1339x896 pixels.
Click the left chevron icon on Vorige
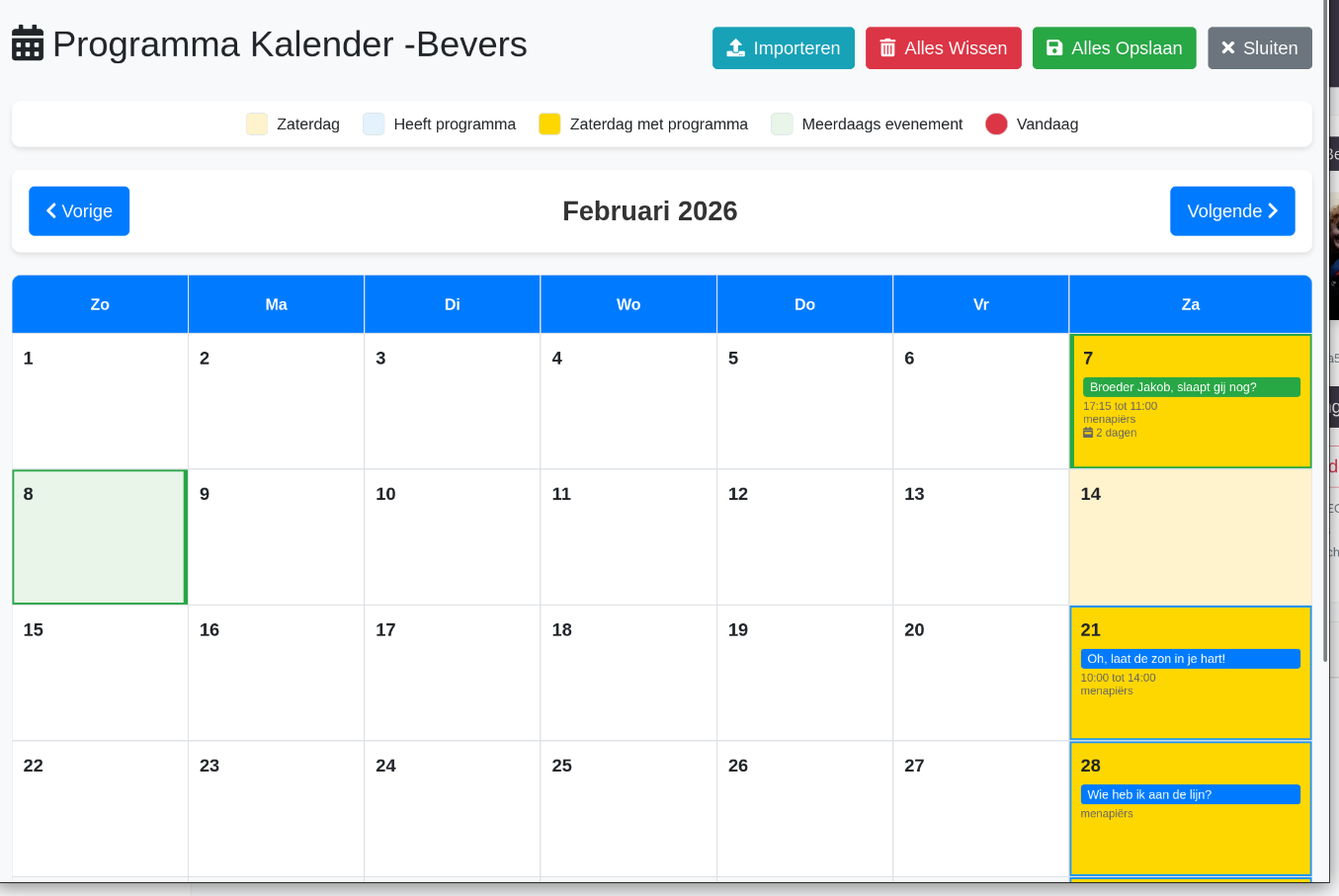click(x=52, y=210)
